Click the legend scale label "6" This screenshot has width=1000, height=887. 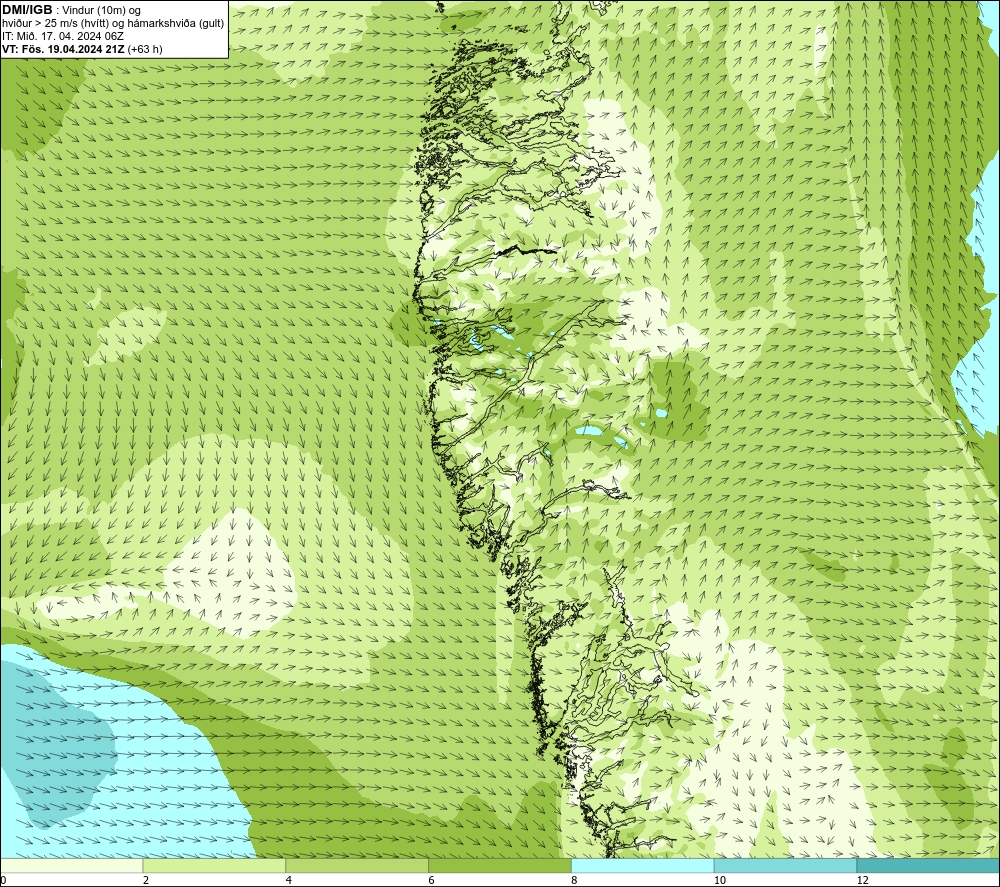pos(432,880)
